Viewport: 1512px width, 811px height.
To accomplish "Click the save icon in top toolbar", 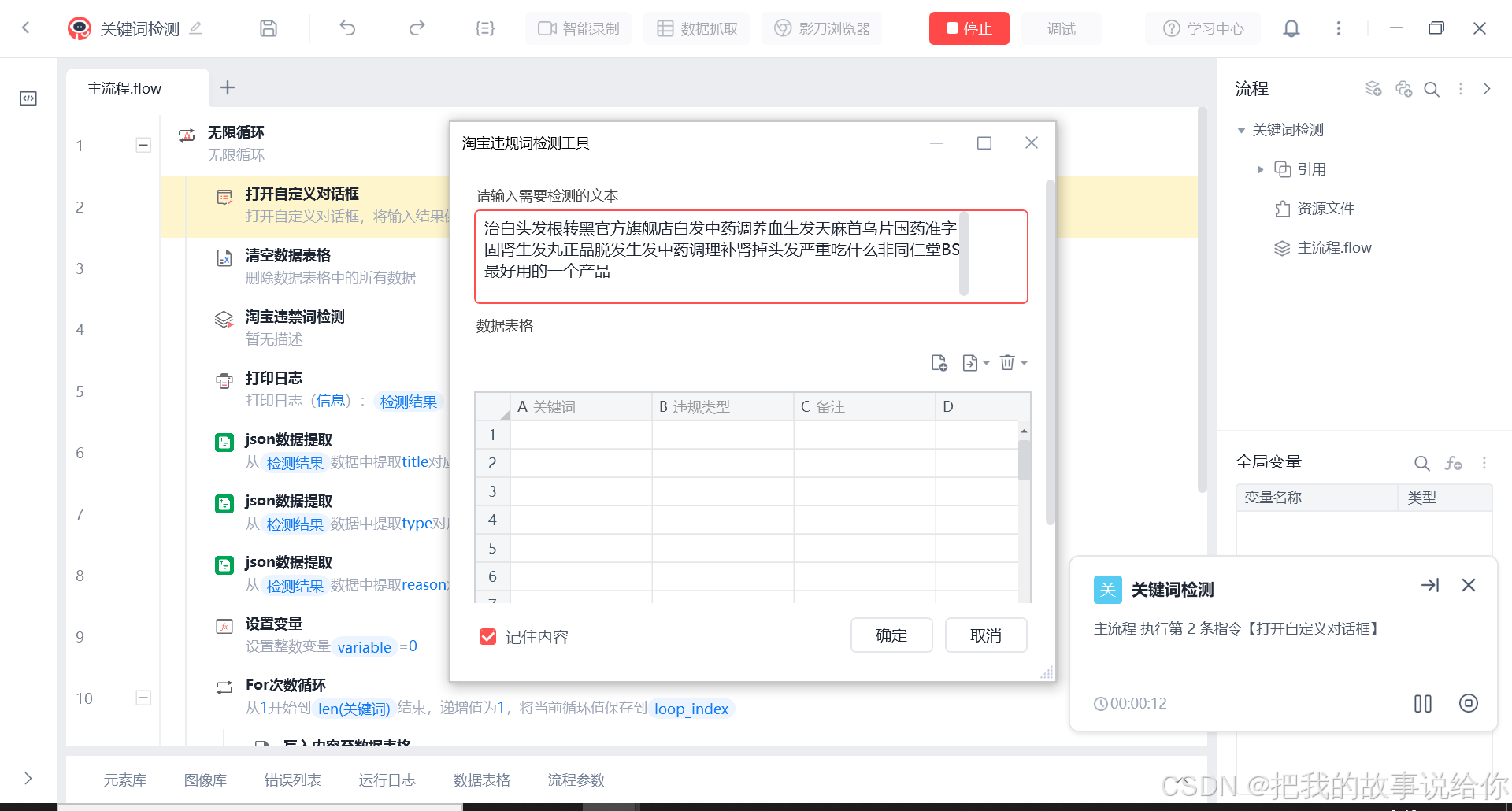I will (269, 28).
